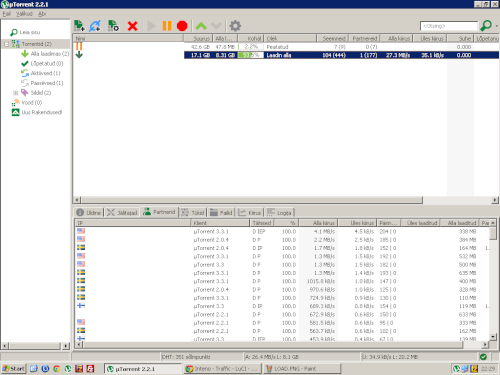Sort peers by the Klient column header
Screen dimensions: 500x375
pyautogui.click(x=220, y=223)
